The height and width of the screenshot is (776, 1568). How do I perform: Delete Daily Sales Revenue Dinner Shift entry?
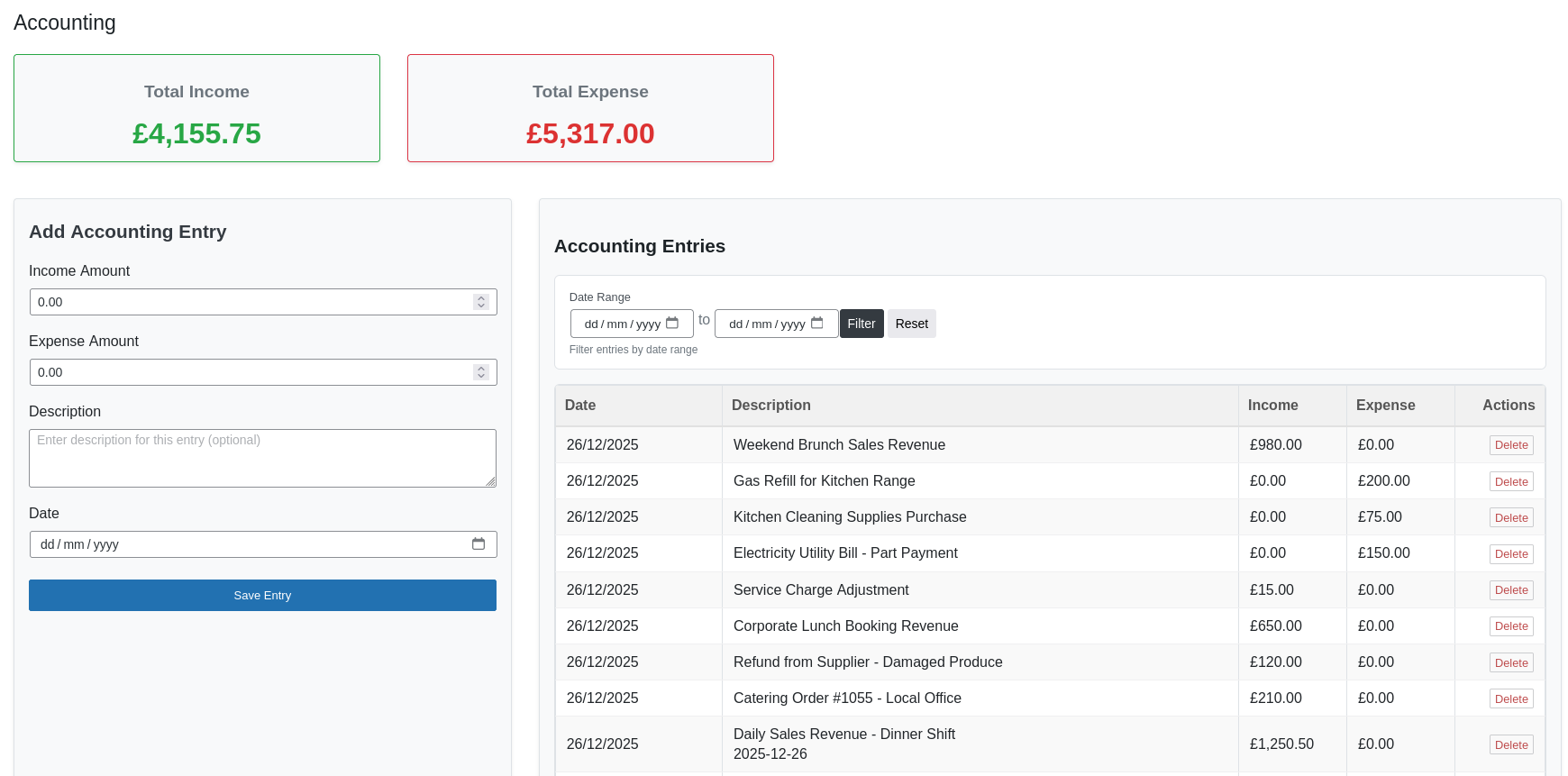(x=1510, y=744)
